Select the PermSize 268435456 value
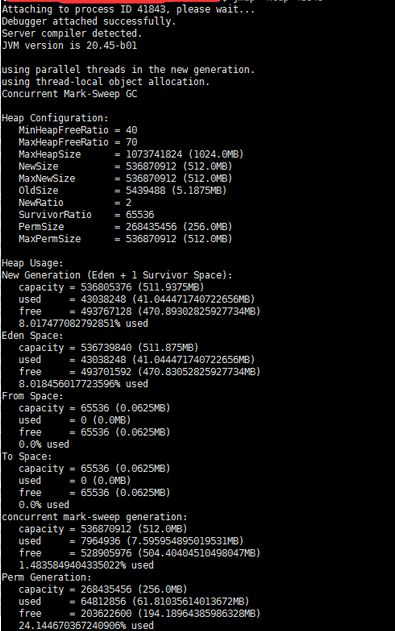Screen dimensions: 395x631 (151, 227)
